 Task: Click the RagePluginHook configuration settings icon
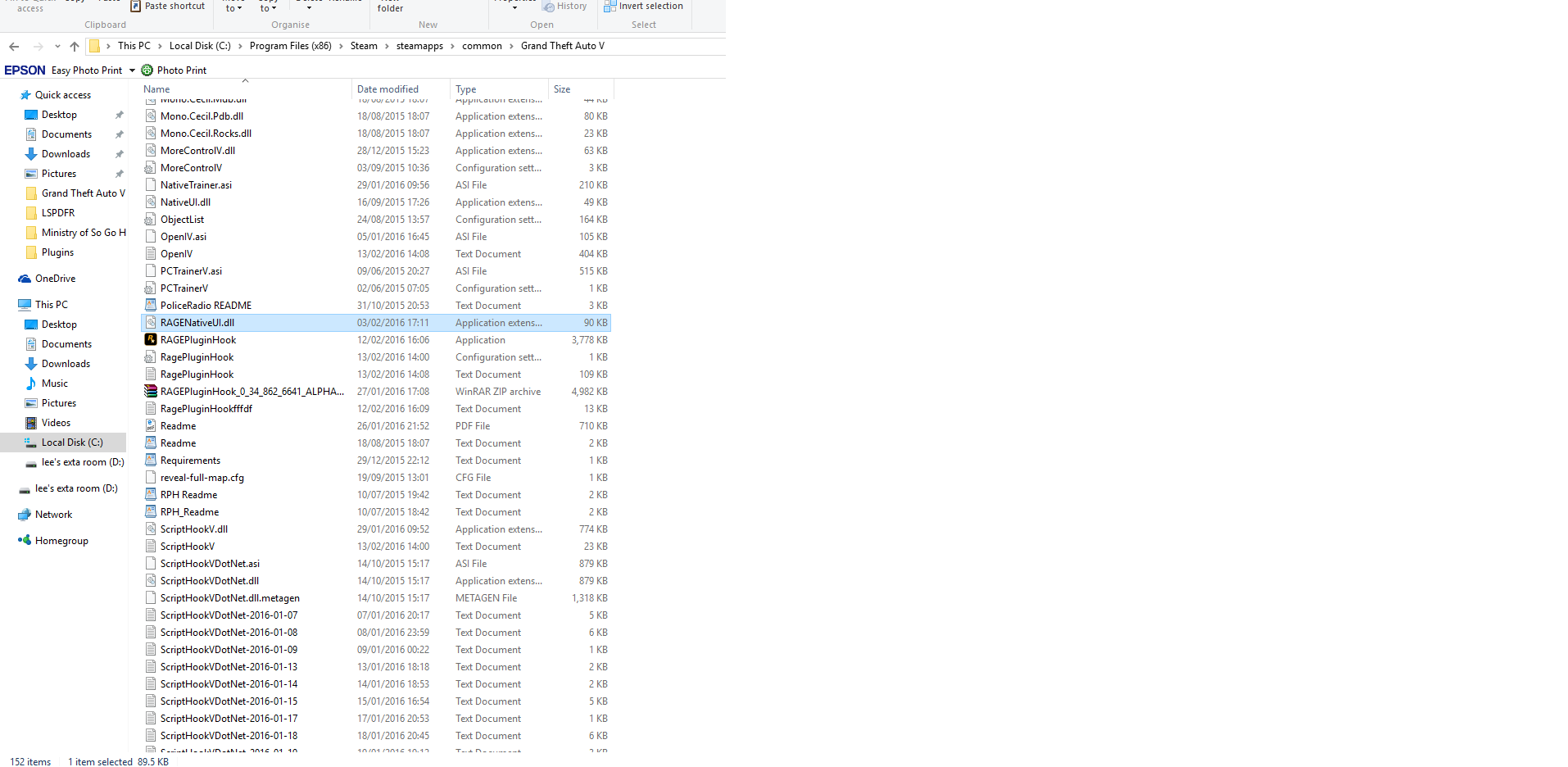coord(151,356)
